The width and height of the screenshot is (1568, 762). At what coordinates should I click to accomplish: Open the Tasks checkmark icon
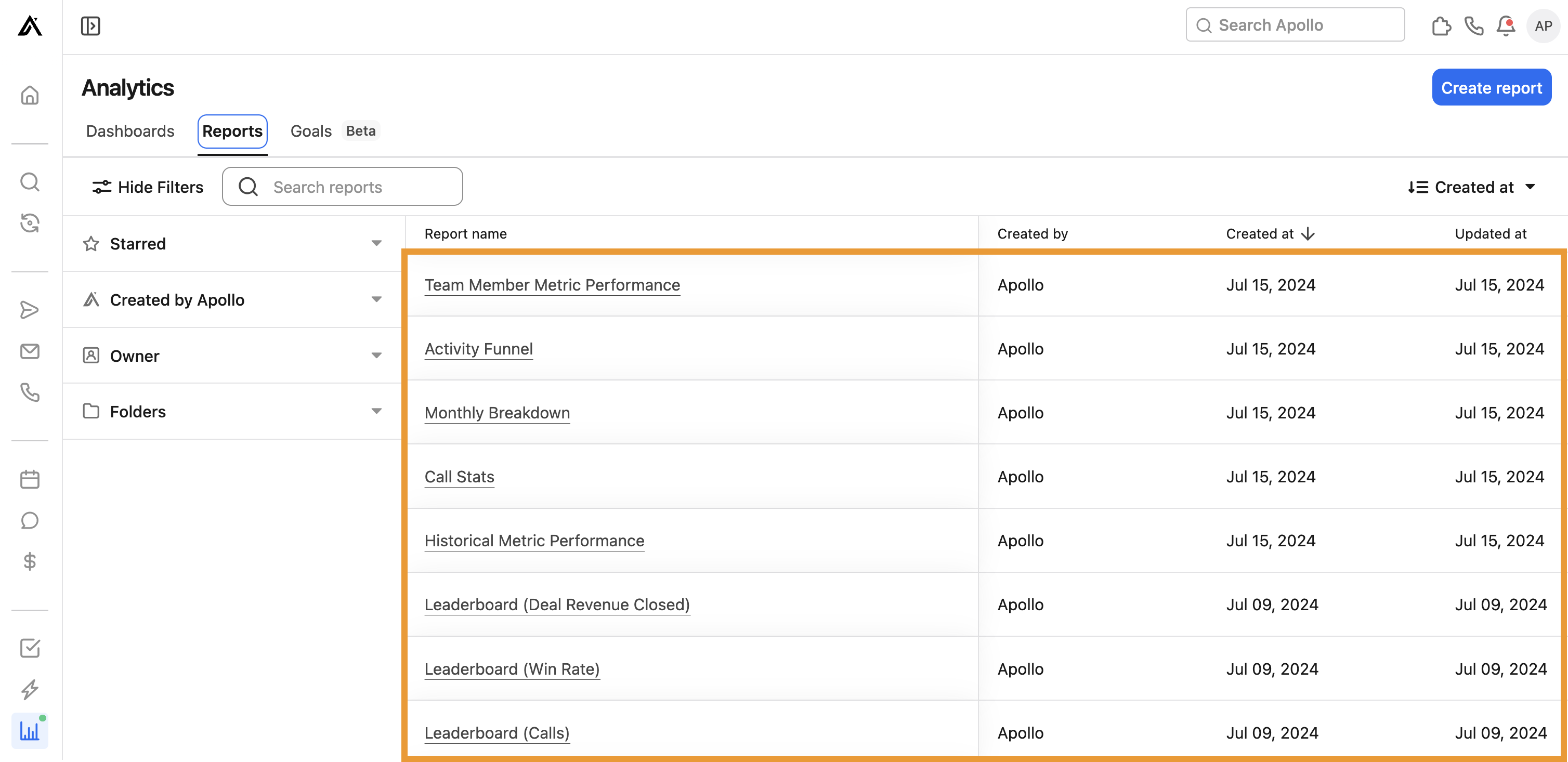30,648
